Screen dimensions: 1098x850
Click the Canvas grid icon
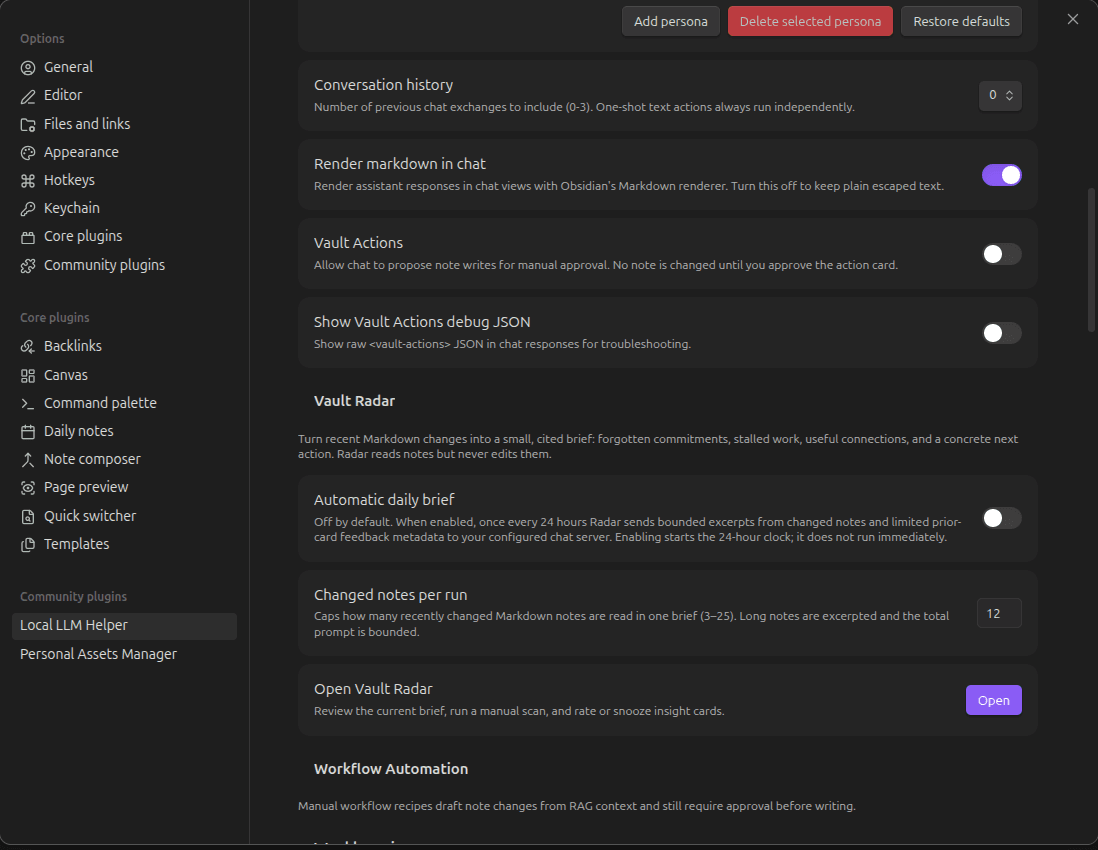point(28,376)
